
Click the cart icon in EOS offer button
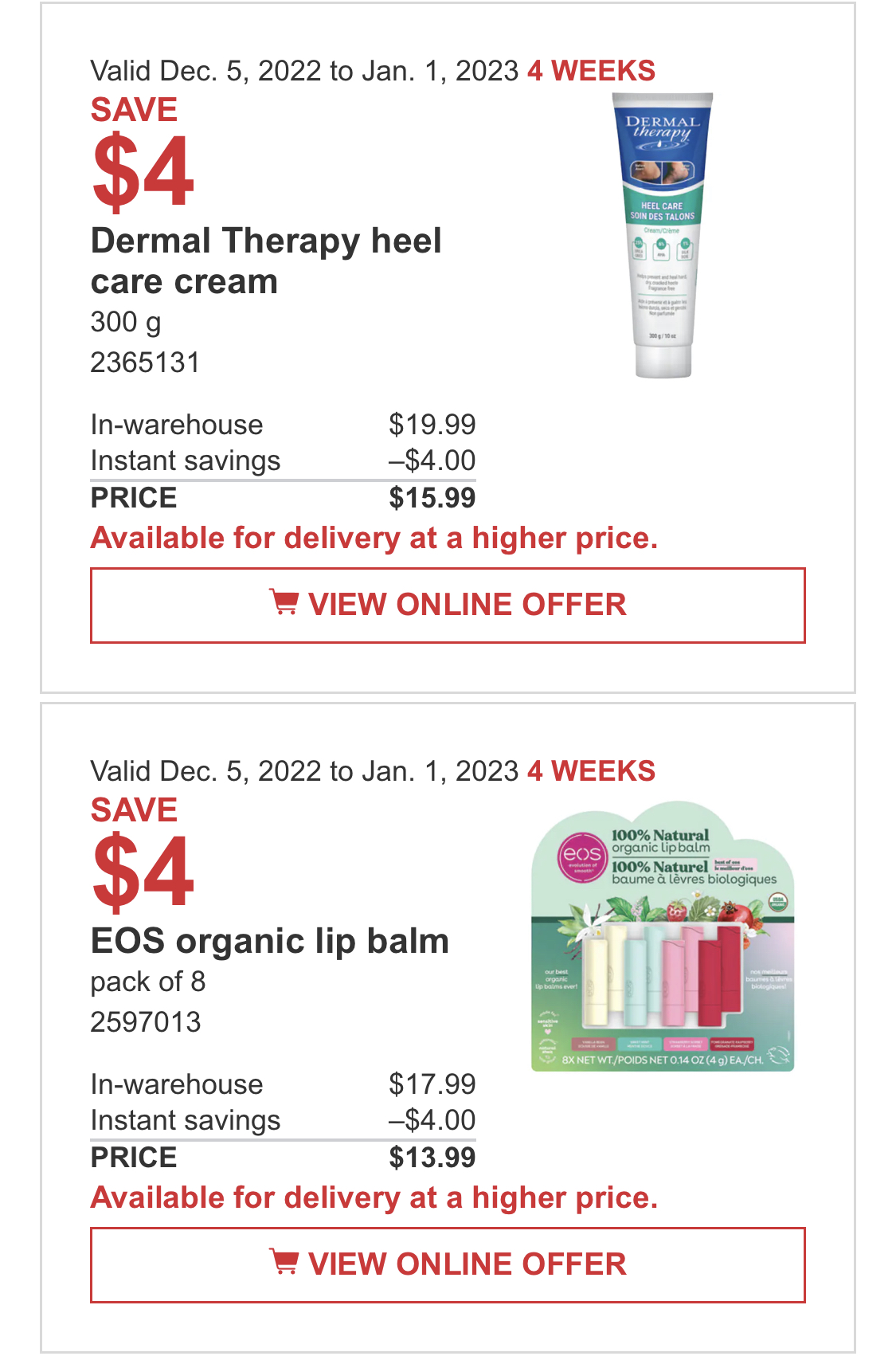click(284, 1262)
